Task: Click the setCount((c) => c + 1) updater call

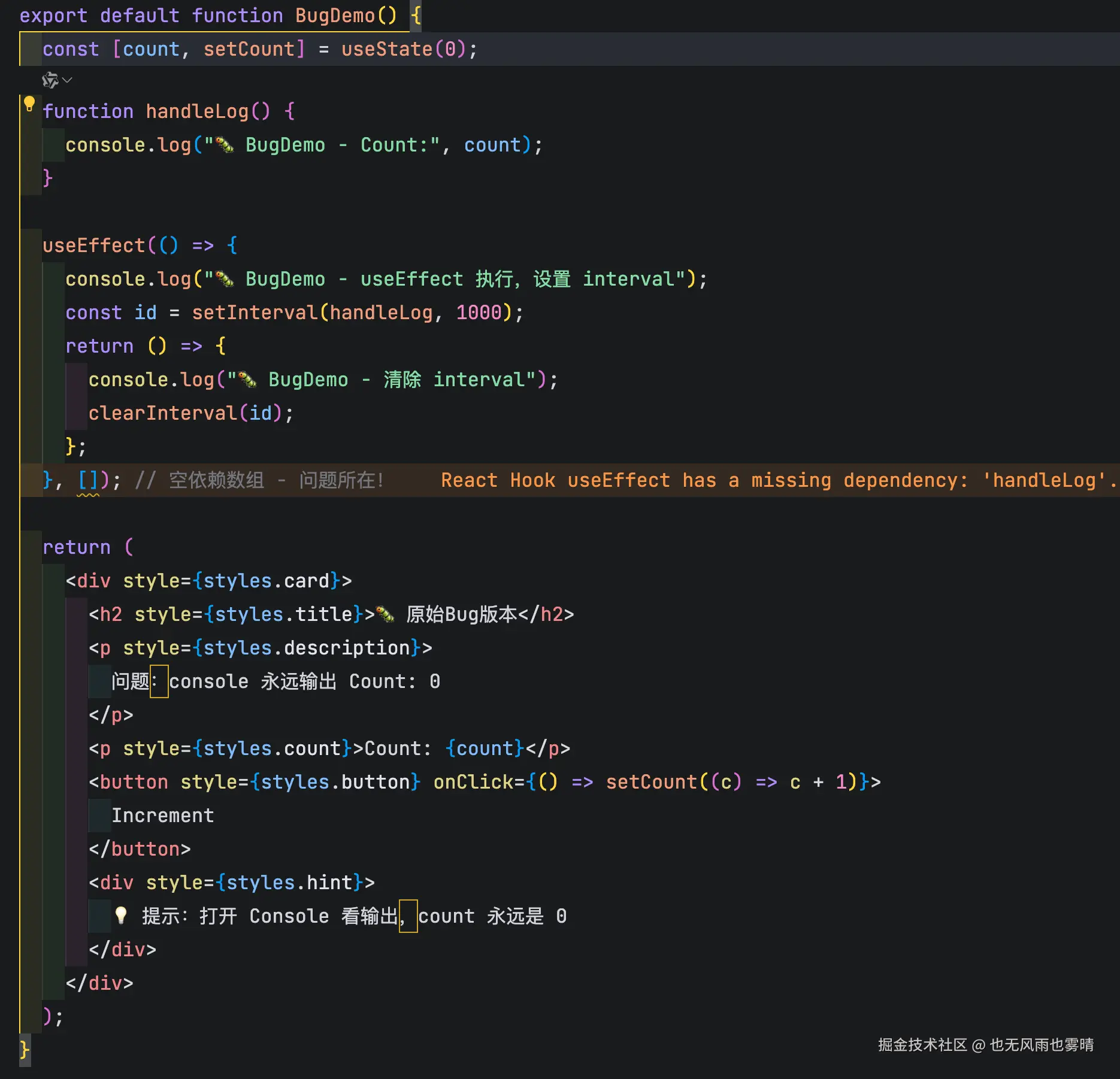Action: point(731,782)
